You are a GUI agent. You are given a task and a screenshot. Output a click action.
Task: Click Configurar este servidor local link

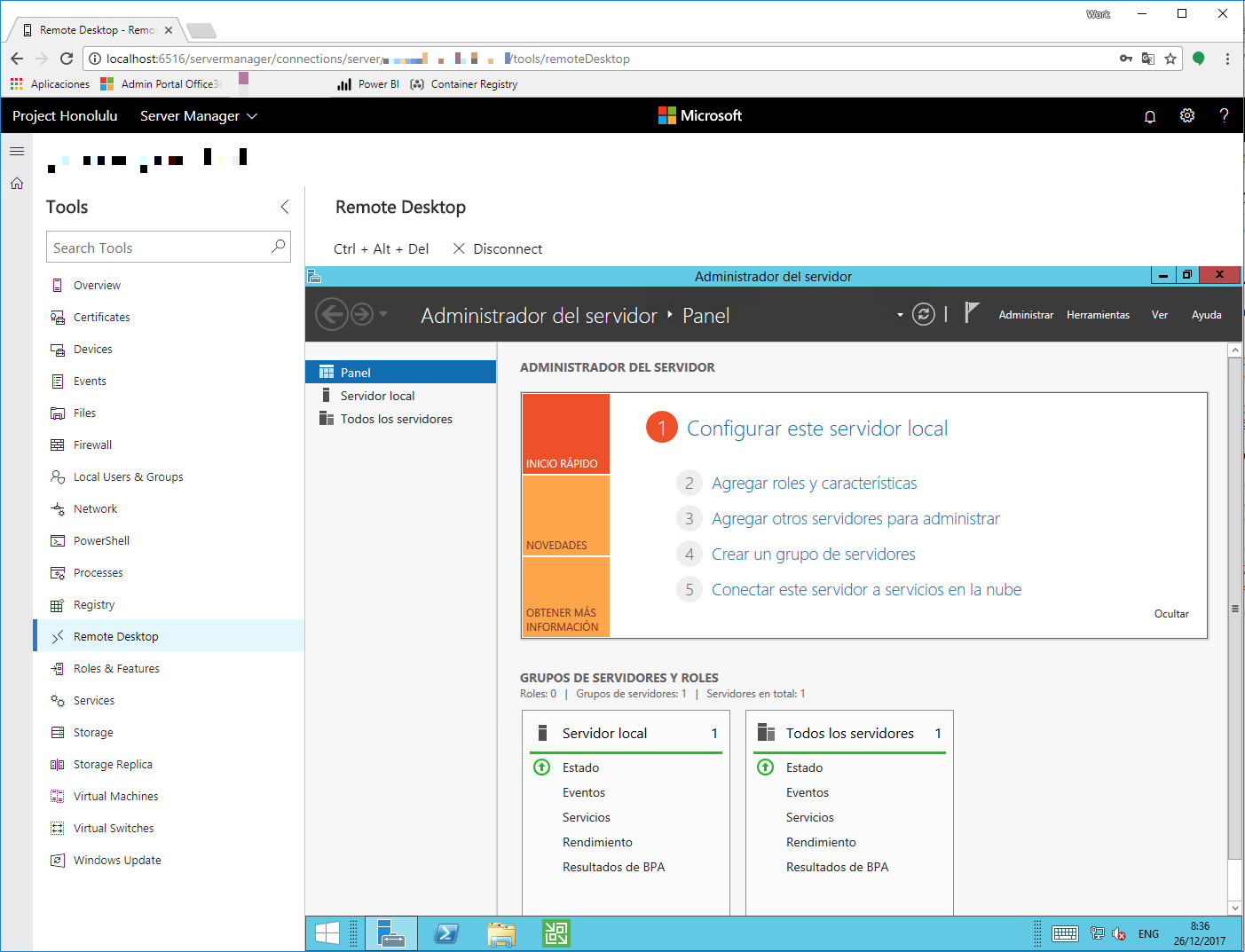(x=817, y=429)
